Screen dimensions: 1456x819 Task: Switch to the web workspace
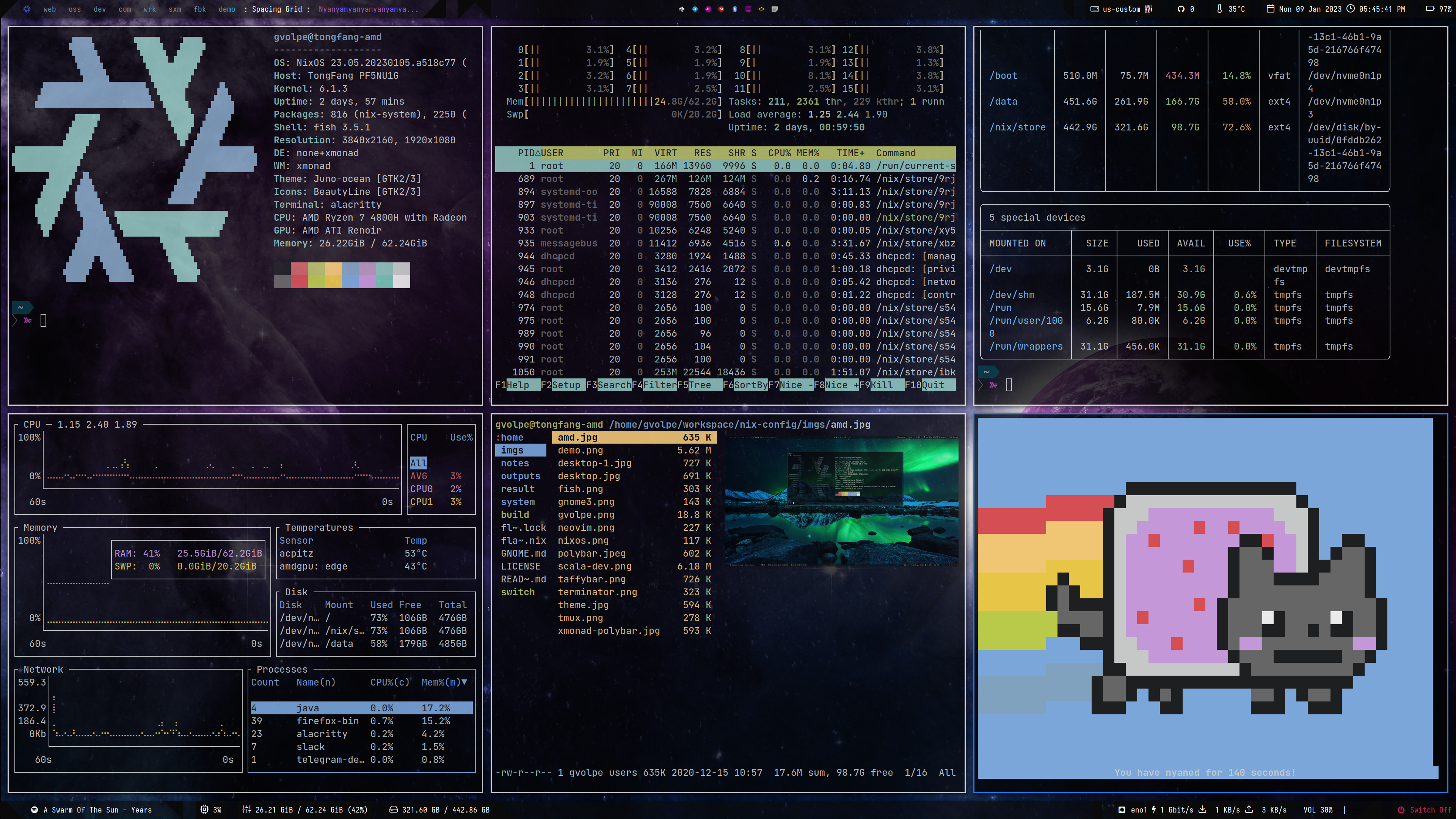point(50,9)
